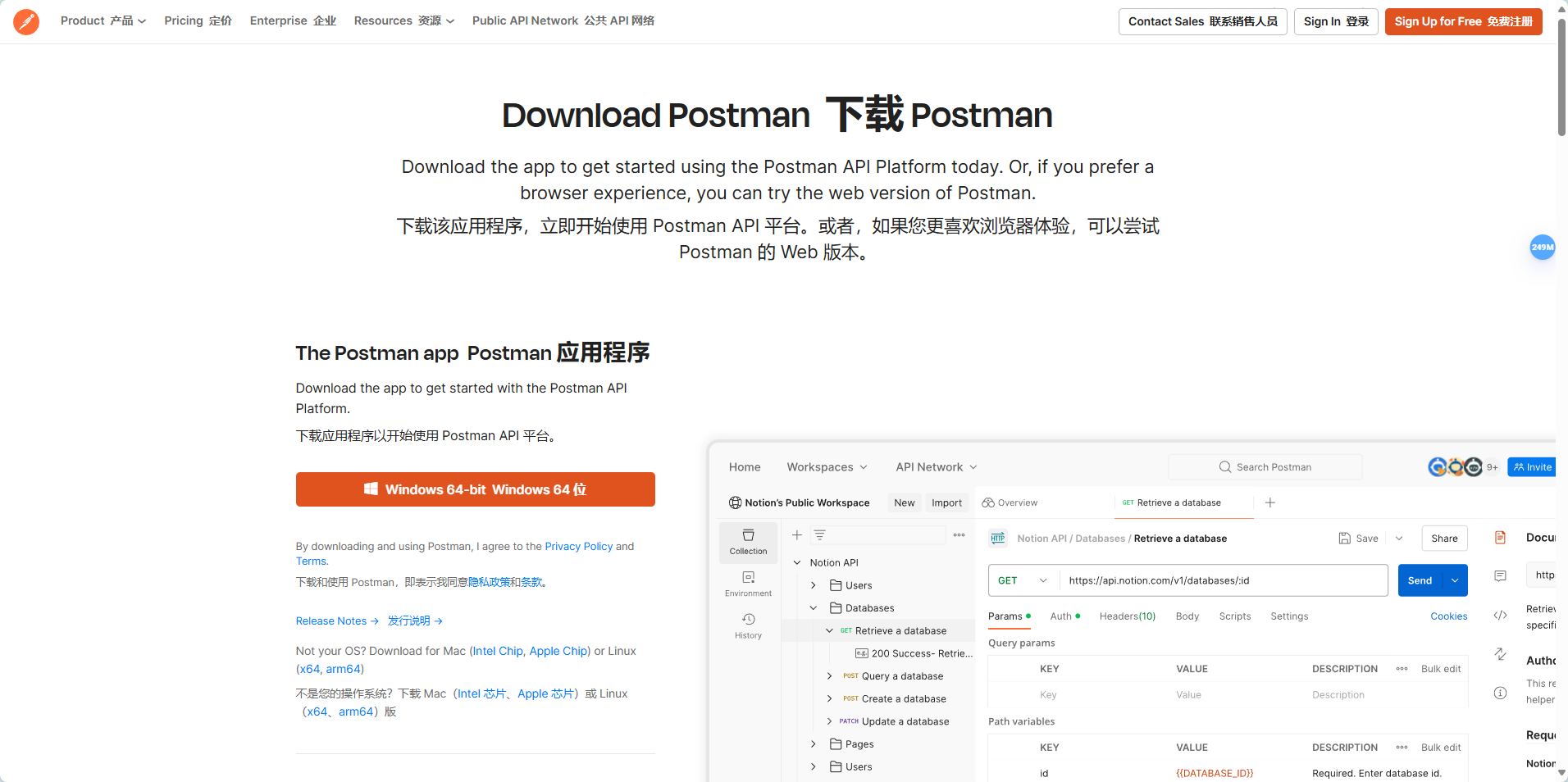The width and height of the screenshot is (1568, 782).
Task: Click the New button
Action: pyautogui.click(x=905, y=502)
